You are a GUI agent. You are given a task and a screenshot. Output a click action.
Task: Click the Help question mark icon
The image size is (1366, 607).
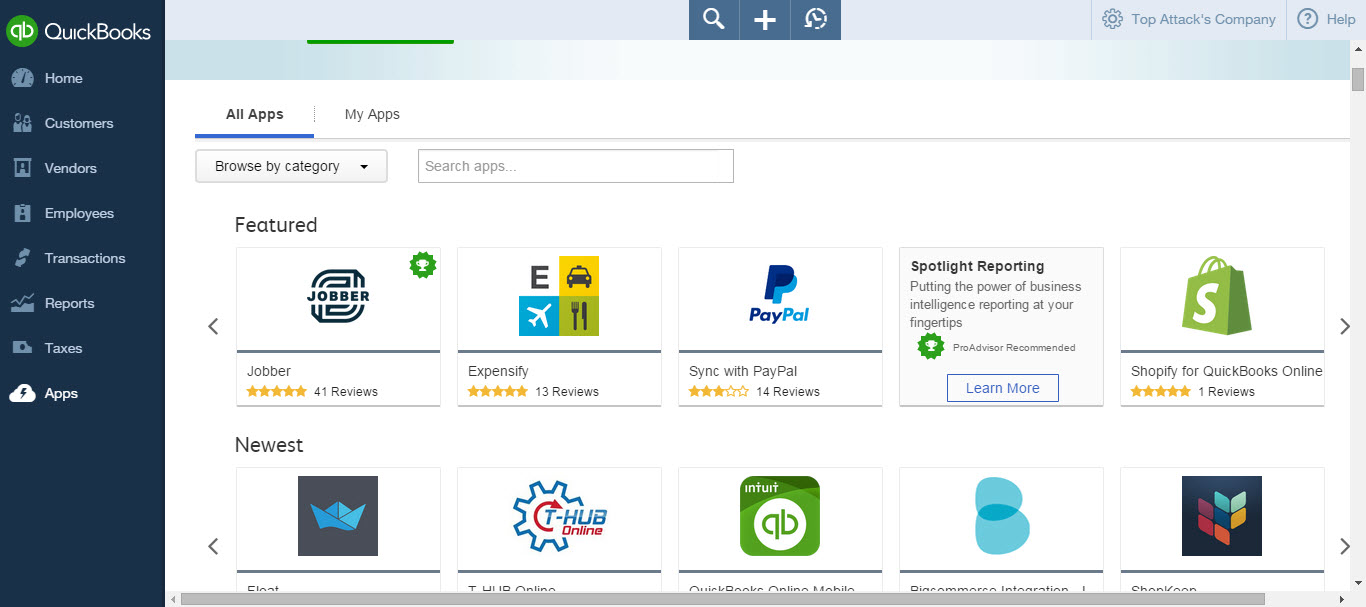tap(1307, 19)
